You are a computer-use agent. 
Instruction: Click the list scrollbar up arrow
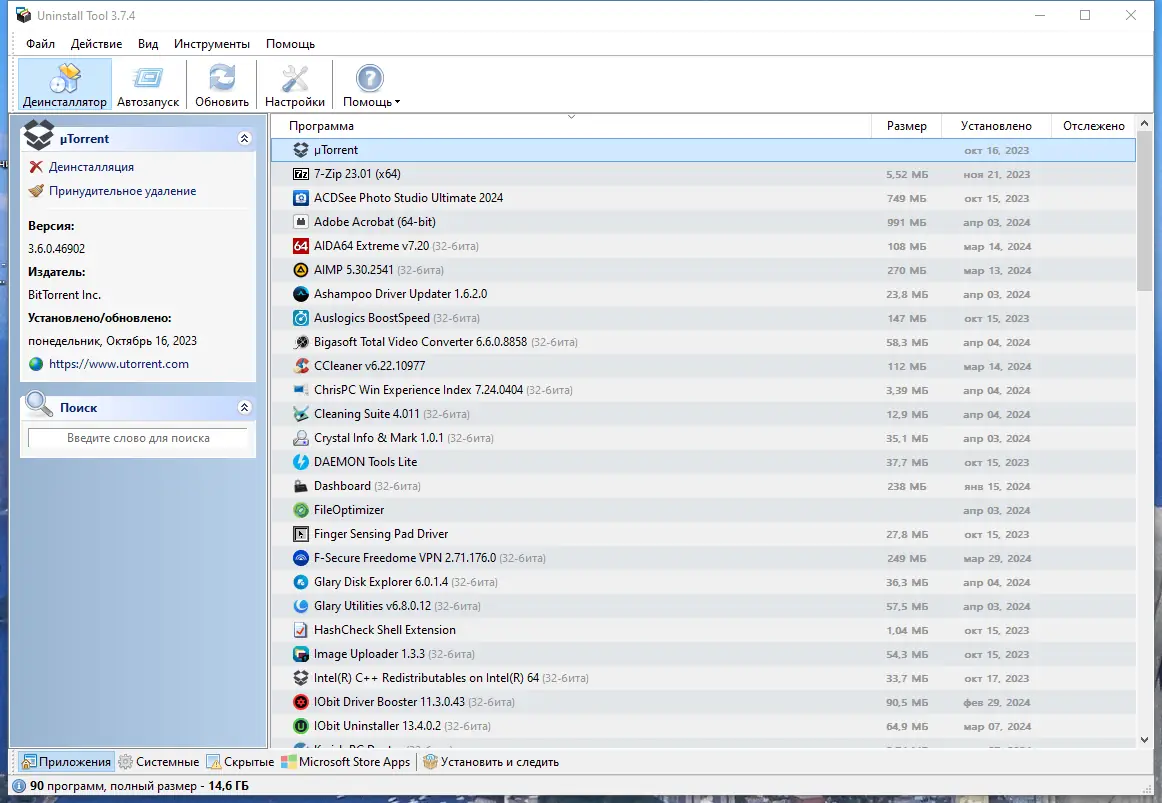tap(1144, 123)
